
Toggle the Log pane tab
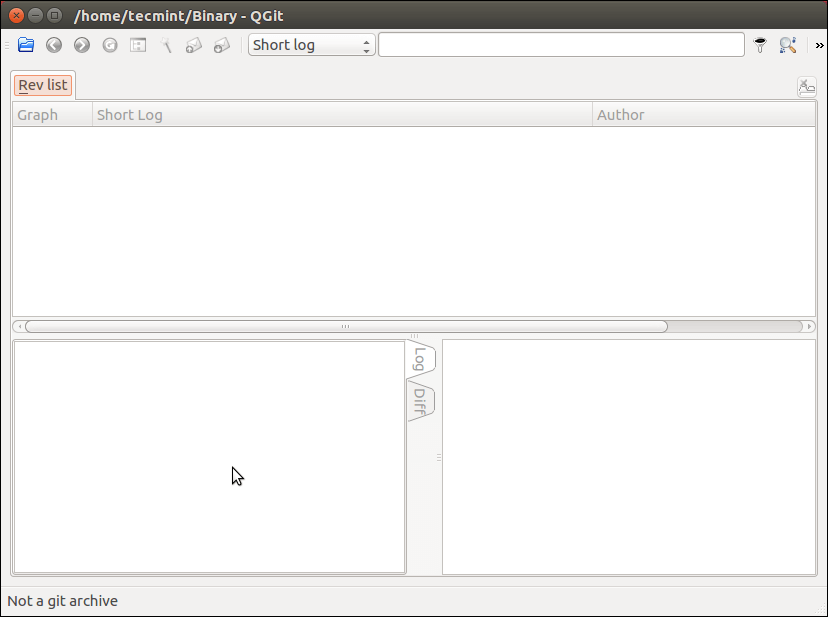click(x=421, y=358)
